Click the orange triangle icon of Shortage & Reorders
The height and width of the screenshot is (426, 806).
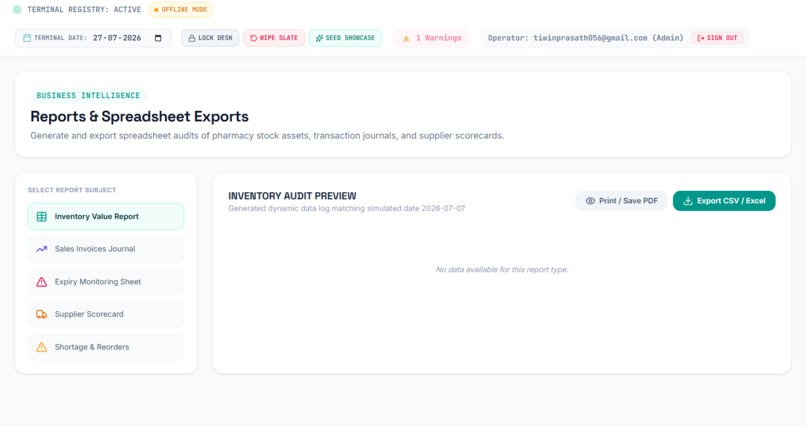(42, 347)
